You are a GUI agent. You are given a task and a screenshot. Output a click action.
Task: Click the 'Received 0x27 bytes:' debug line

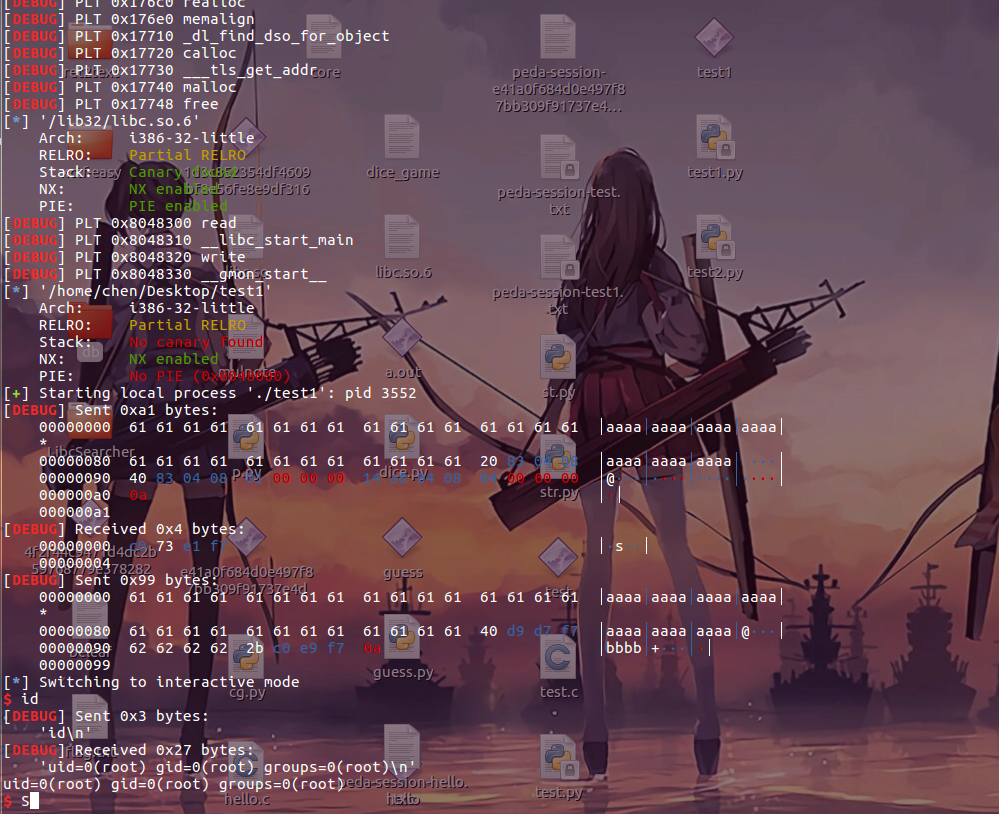click(129, 750)
